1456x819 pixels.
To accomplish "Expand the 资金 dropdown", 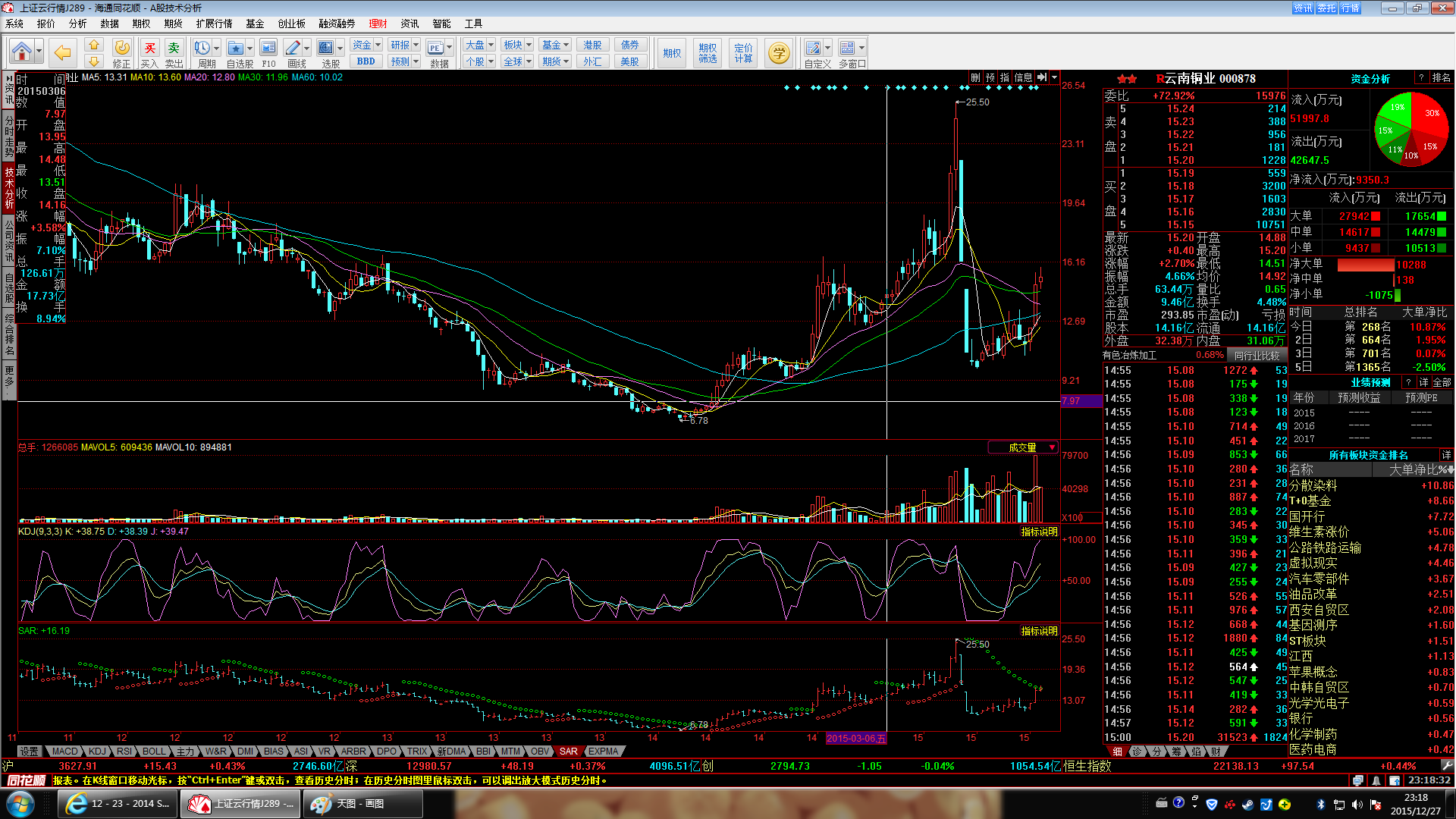I will 378,45.
